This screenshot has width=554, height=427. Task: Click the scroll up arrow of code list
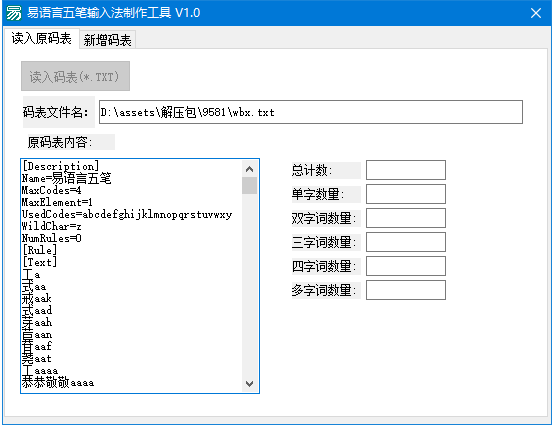point(249,169)
